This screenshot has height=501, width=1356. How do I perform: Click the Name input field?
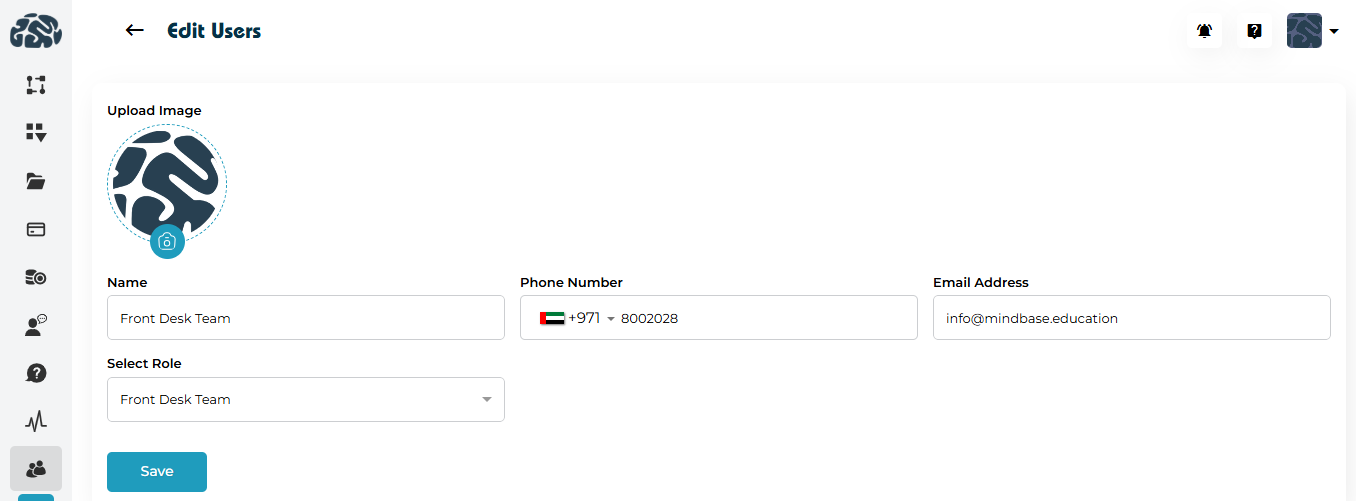click(x=305, y=318)
